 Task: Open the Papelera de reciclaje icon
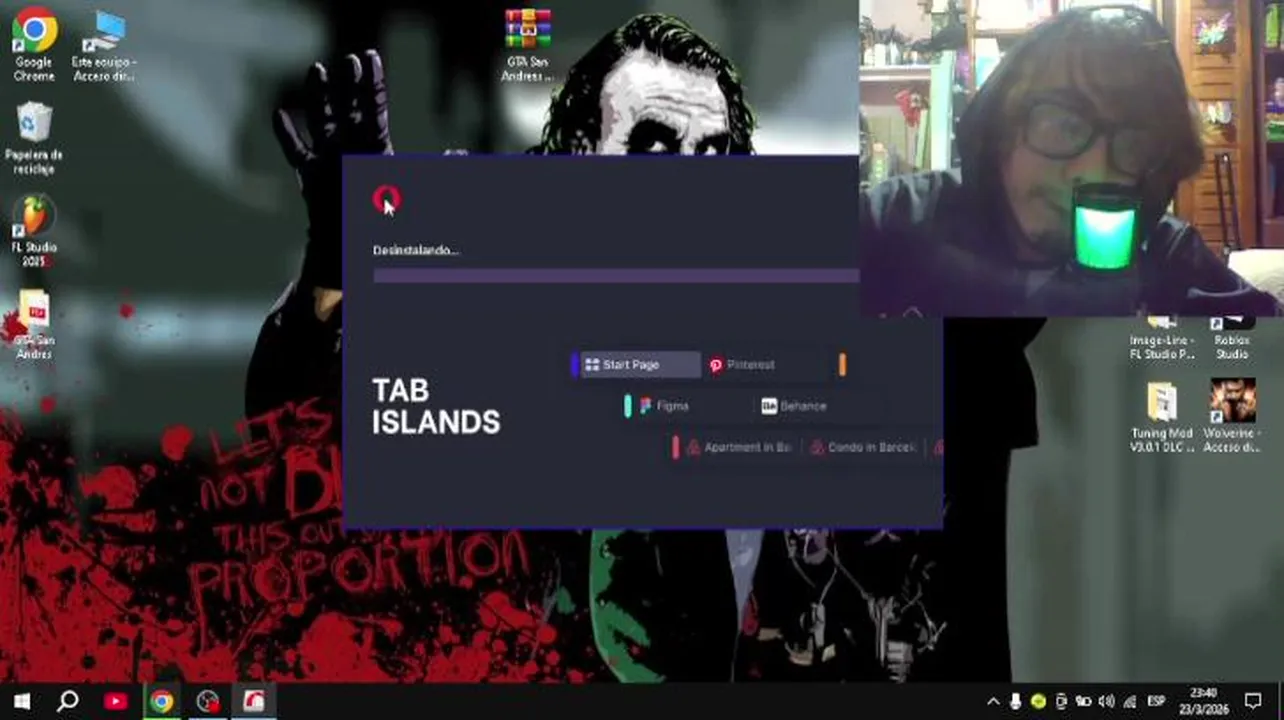pyautogui.click(x=34, y=137)
